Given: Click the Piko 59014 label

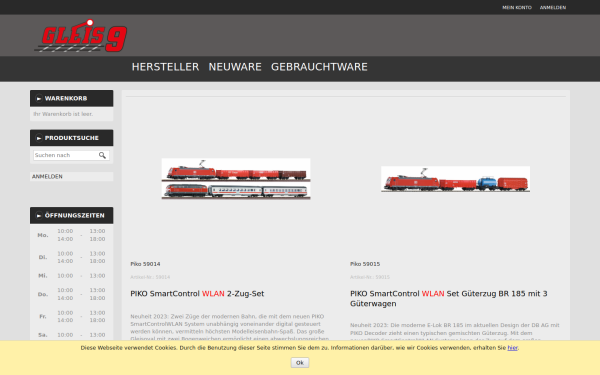Looking at the screenshot, I should [145, 264].
